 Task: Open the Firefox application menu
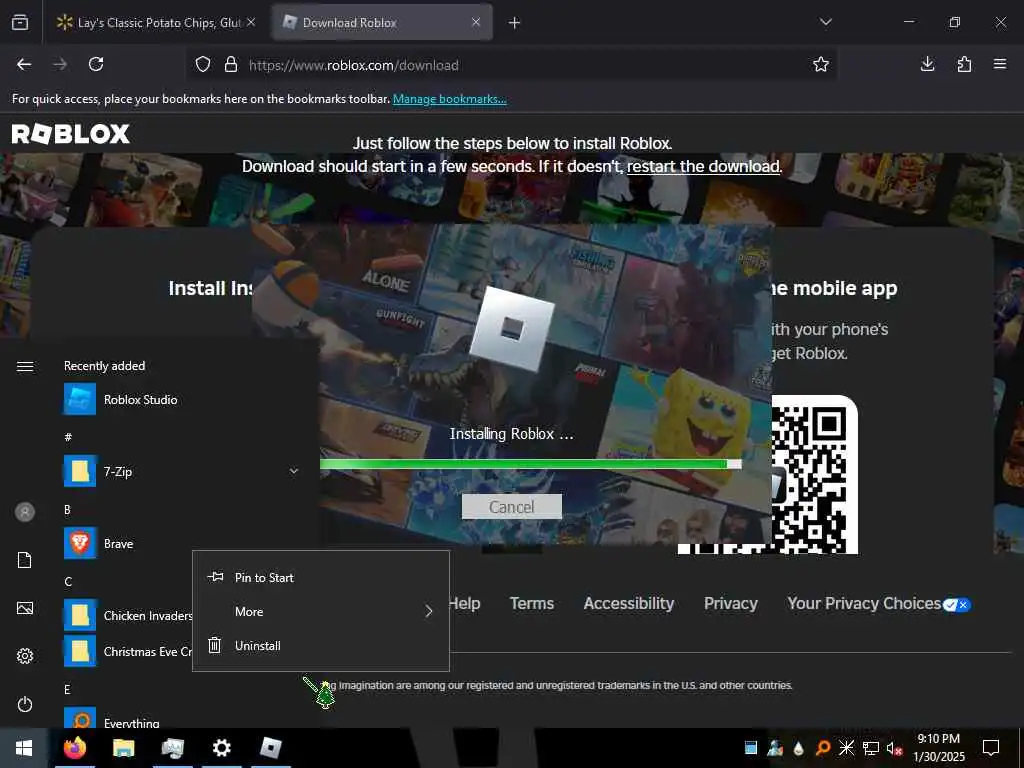point(1000,64)
